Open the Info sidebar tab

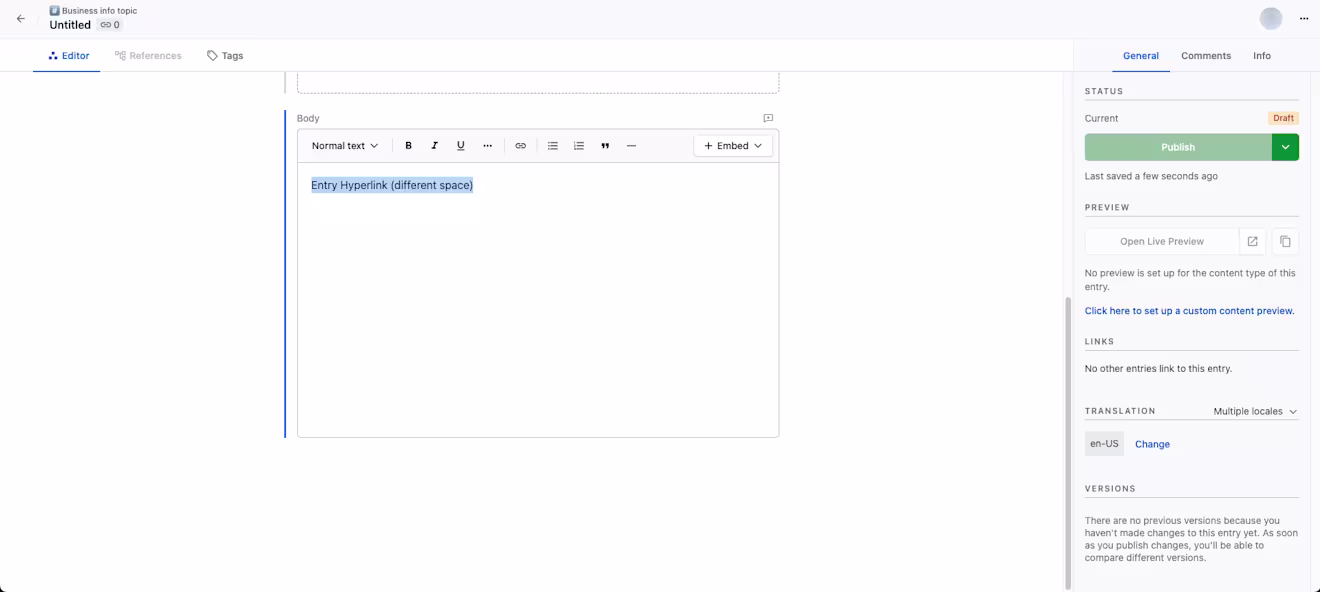point(1262,56)
